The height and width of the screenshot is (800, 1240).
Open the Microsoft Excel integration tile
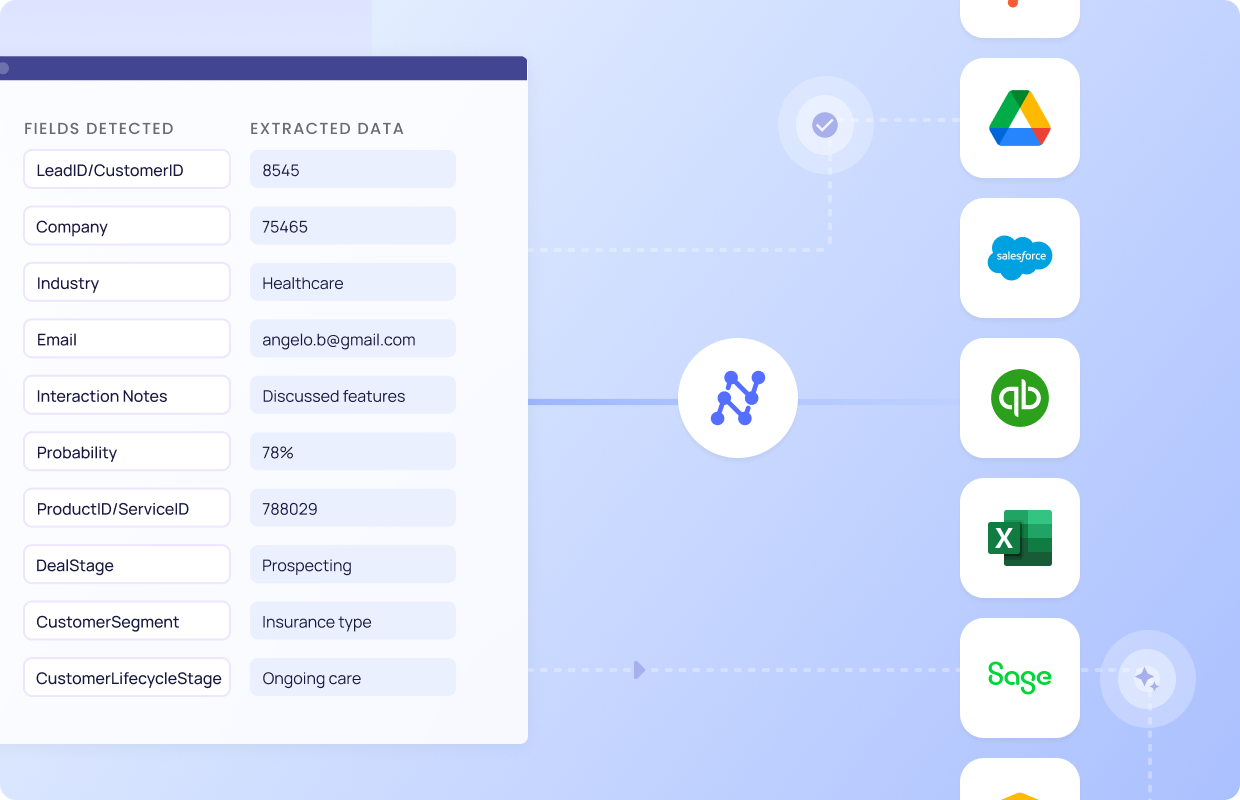coord(1020,538)
